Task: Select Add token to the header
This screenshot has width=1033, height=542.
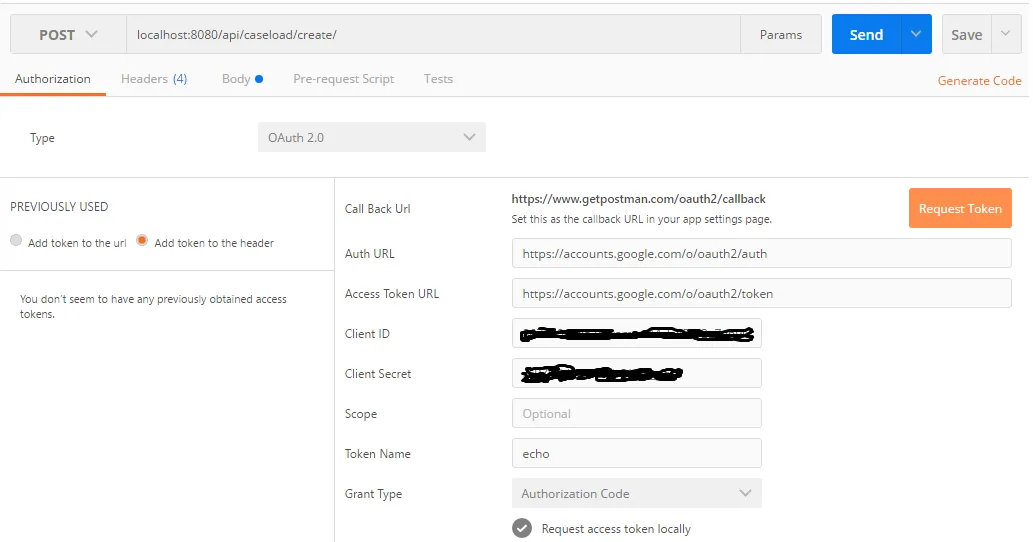Action: point(142,242)
